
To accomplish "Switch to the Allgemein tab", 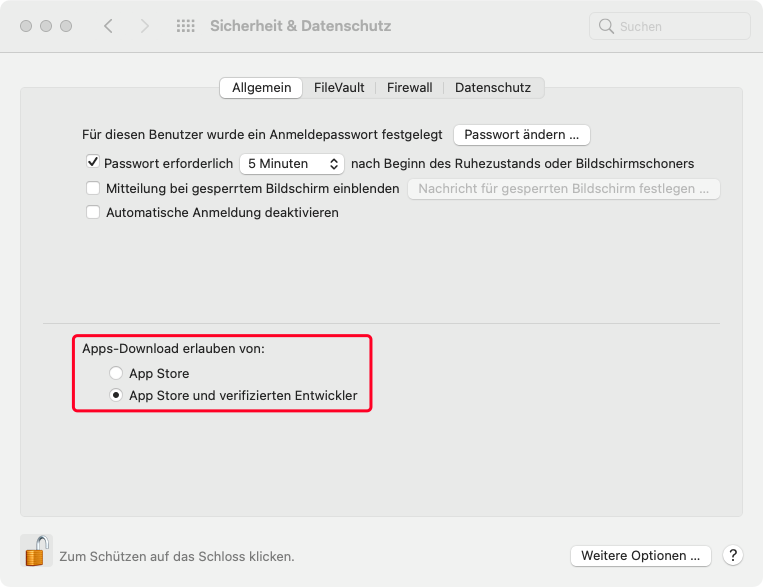I will pyautogui.click(x=261, y=88).
